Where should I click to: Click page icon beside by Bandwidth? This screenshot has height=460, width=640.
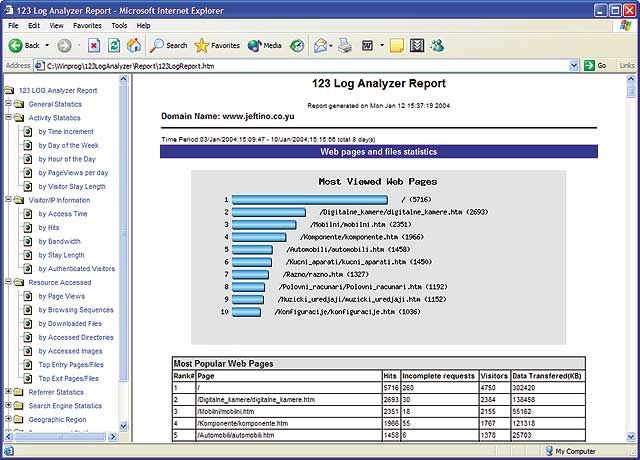[28, 241]
